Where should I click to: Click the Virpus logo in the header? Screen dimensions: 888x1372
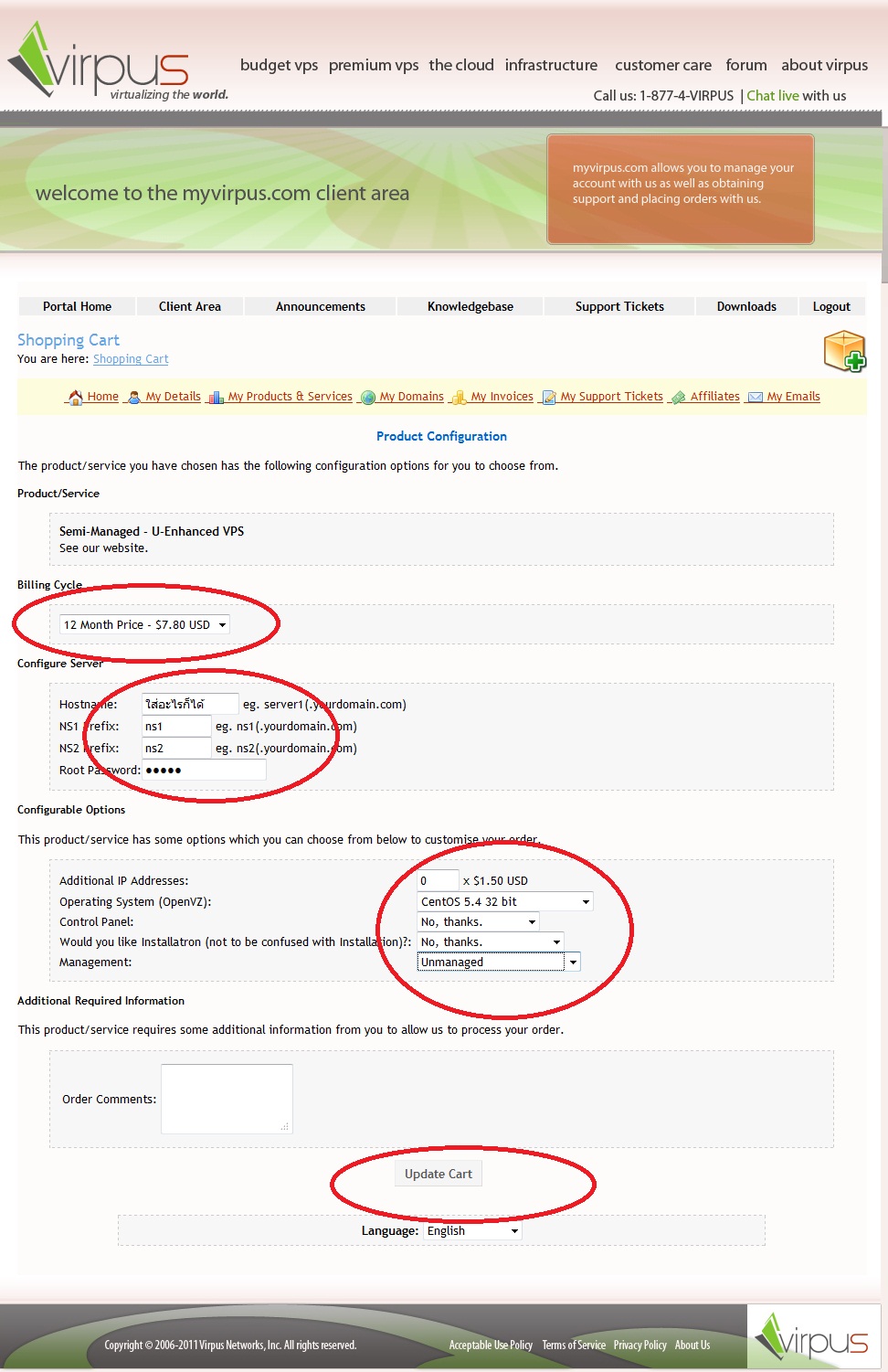117,62
